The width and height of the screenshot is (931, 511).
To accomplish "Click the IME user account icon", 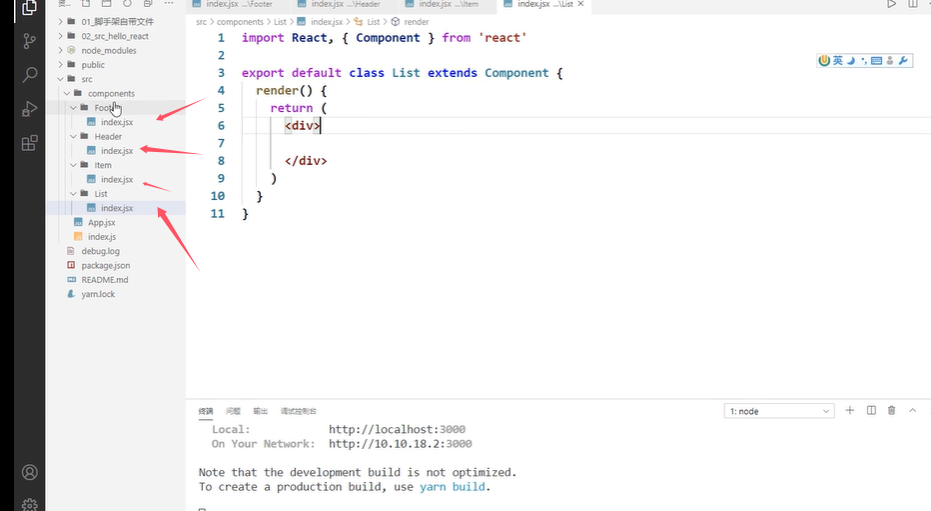I will tap(889, 61).
